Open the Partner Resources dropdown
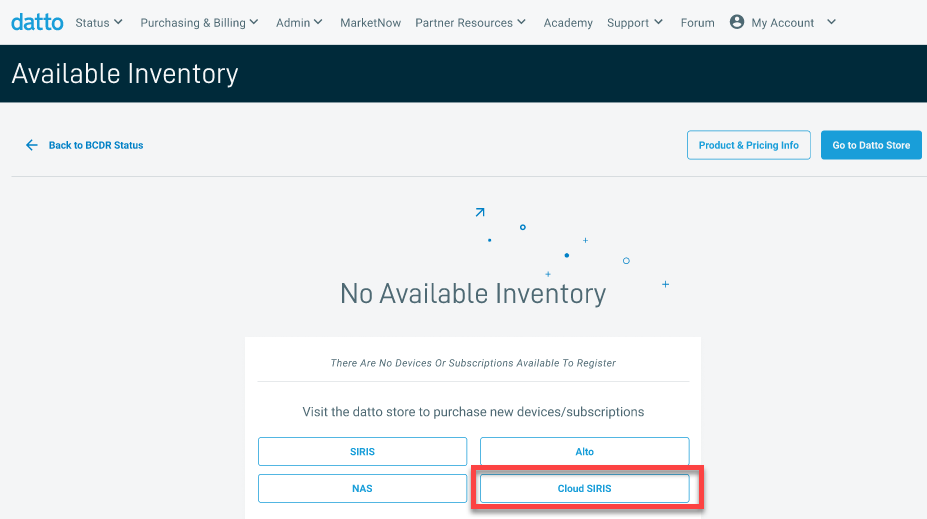The height and width of the screenshot is (519, 927). click(x=470, y=22)
